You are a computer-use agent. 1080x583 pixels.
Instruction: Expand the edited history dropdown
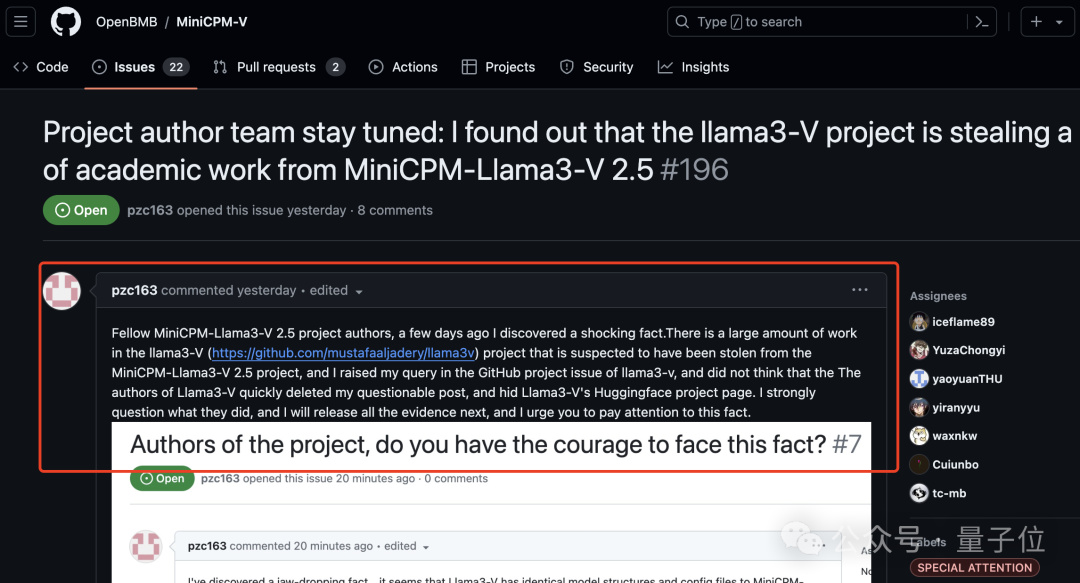(x=359, y=291)
